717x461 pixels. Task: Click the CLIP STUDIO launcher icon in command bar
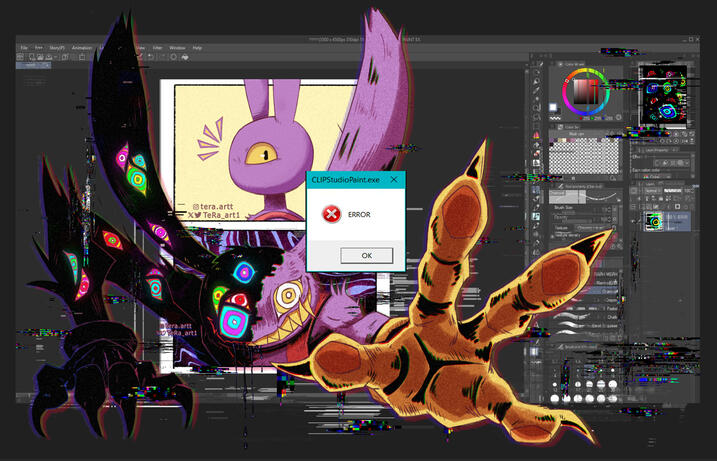pyautogui.click(x=20, y=57)
